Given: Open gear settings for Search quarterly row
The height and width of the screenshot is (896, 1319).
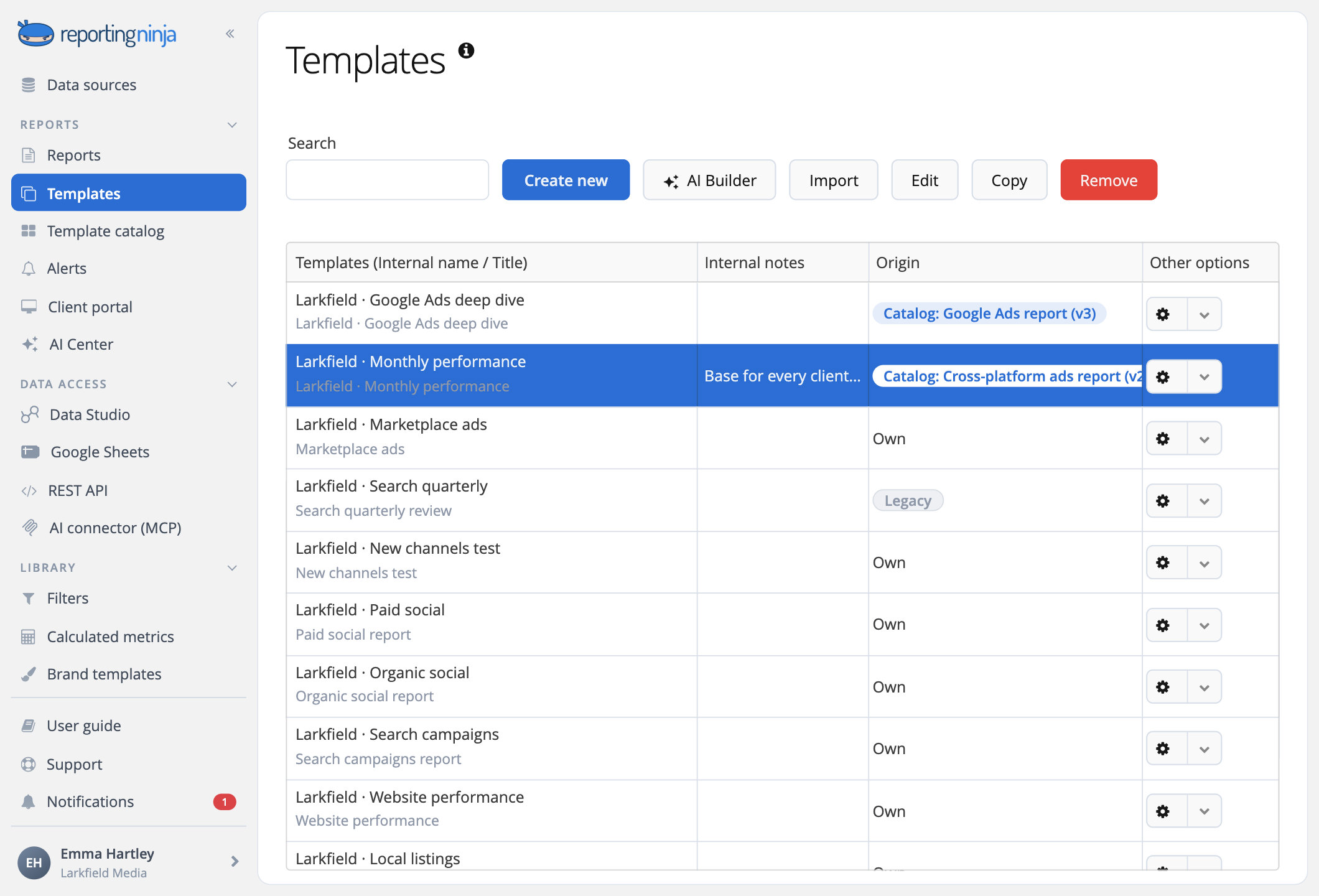Looking at the screenshot, I should 1163,501.
